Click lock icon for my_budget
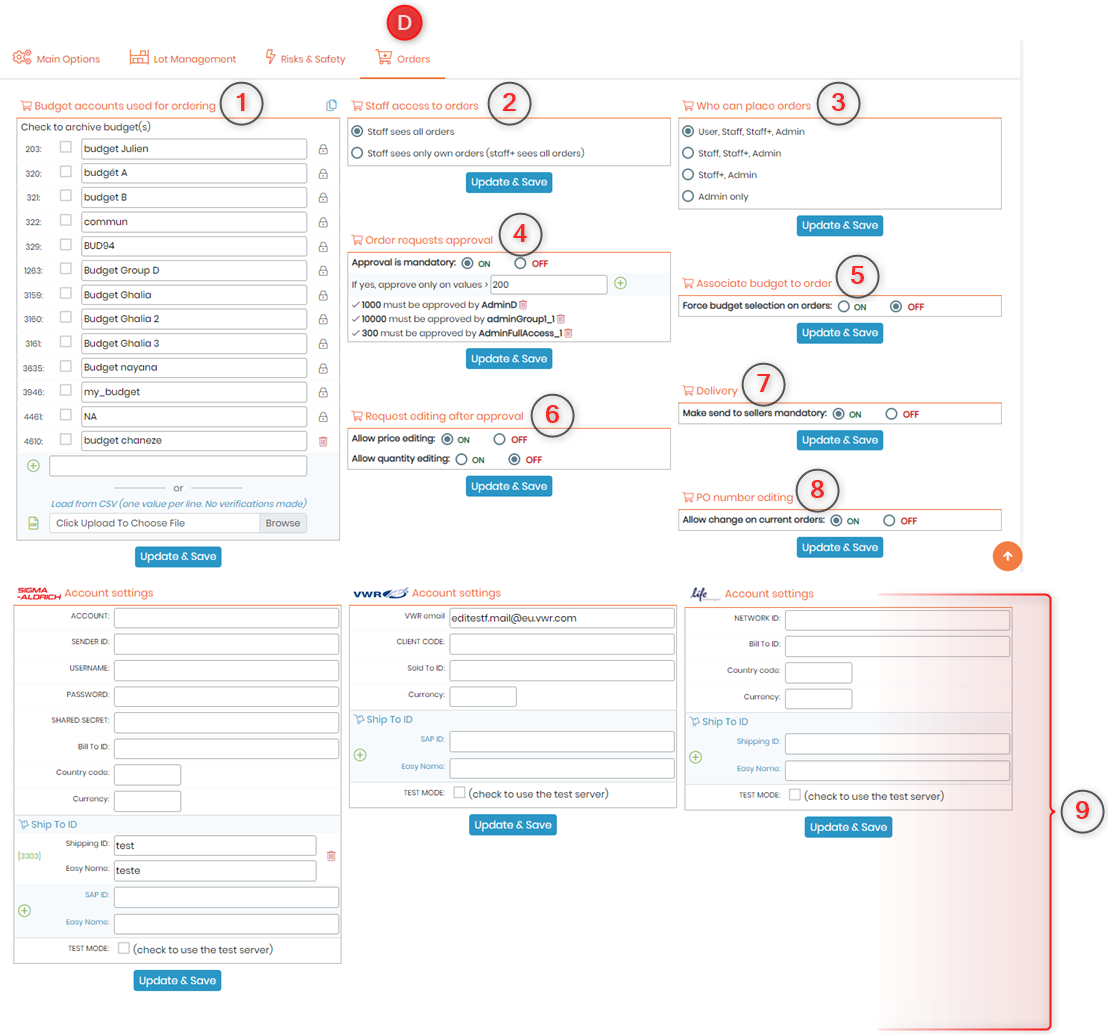Viewport: 1108px width, 1034px height. pyautogui.click(x=323, y=392)
